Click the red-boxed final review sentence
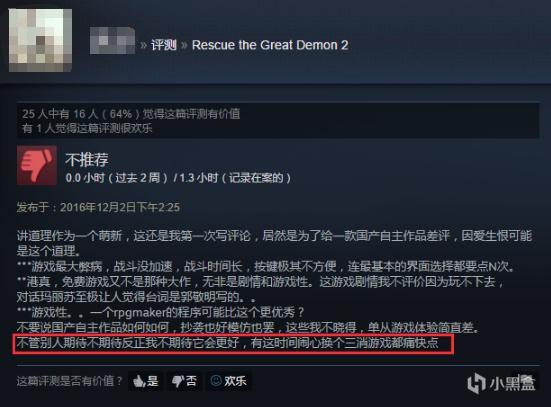The width and height of the screenshot is (551, 407). point(233,344)
